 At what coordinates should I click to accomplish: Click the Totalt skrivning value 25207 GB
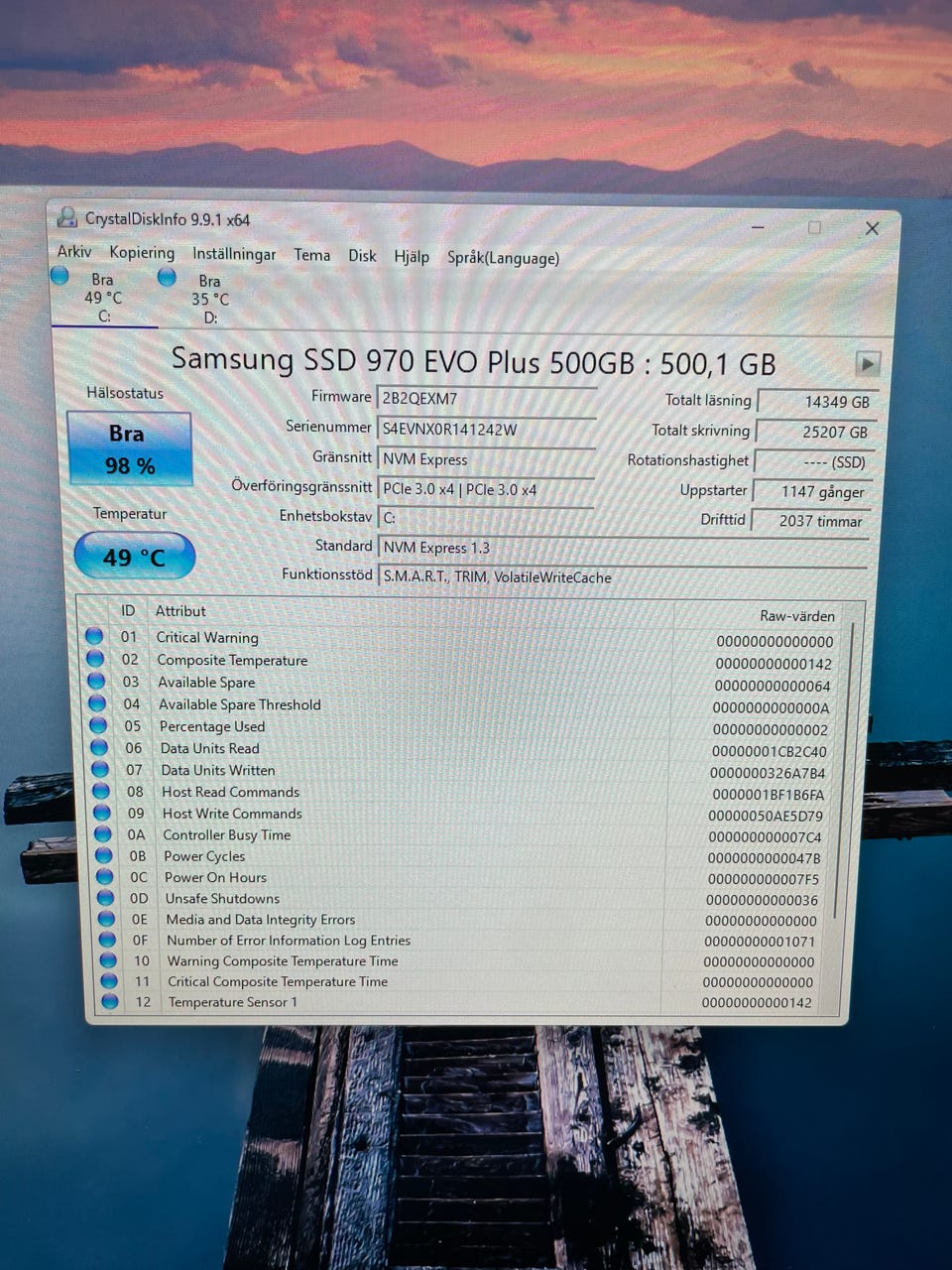click(815, 432)
